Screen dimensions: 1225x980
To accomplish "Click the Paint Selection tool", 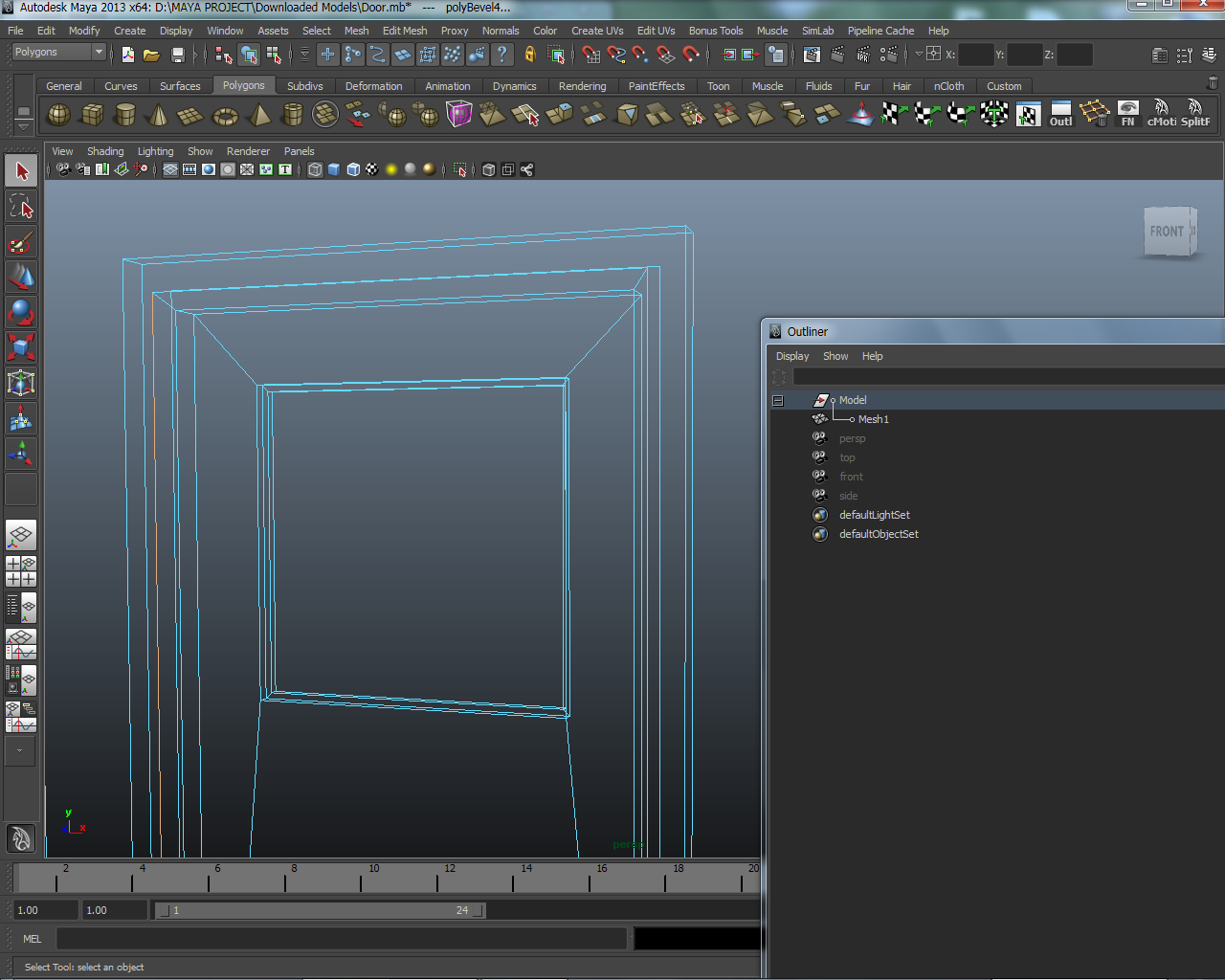I will (x=21, y=242).
